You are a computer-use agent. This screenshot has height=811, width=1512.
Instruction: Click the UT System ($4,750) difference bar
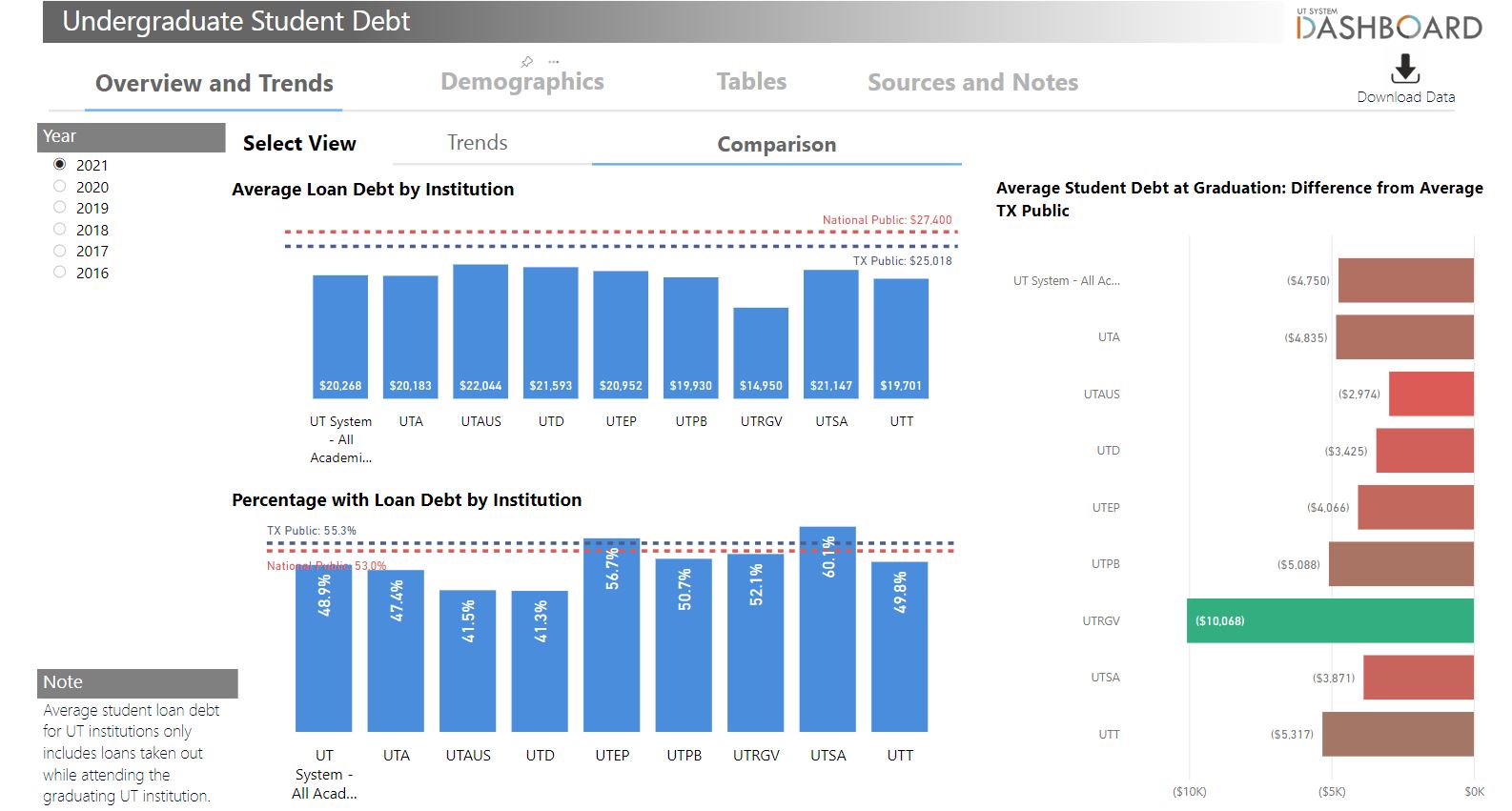click(x=1406, y=280)
